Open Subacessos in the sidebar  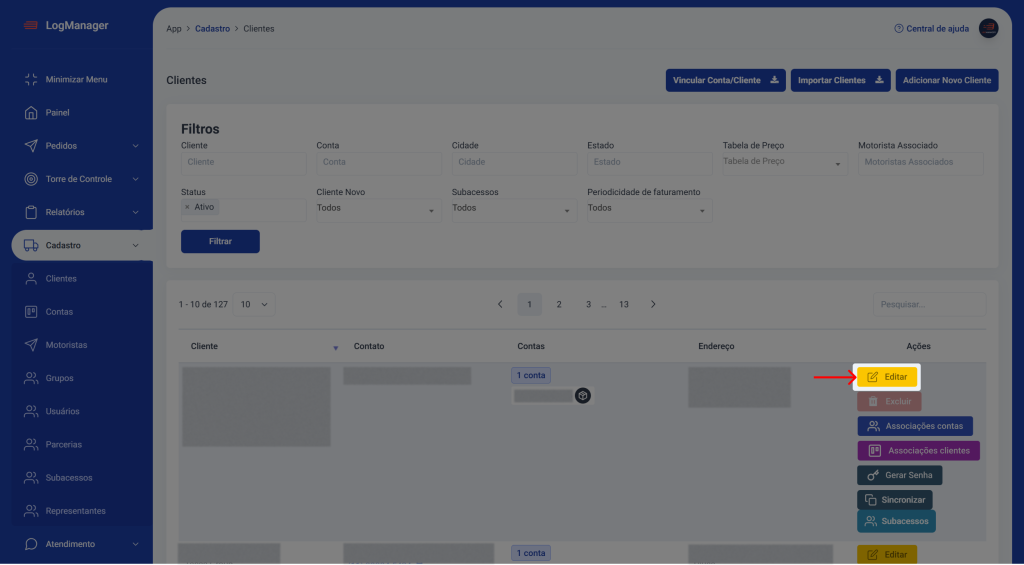68,478
